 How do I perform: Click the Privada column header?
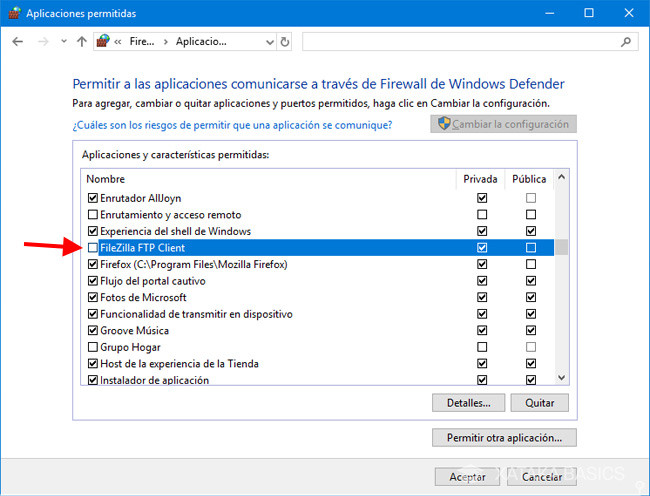click(x=480, y=179)
